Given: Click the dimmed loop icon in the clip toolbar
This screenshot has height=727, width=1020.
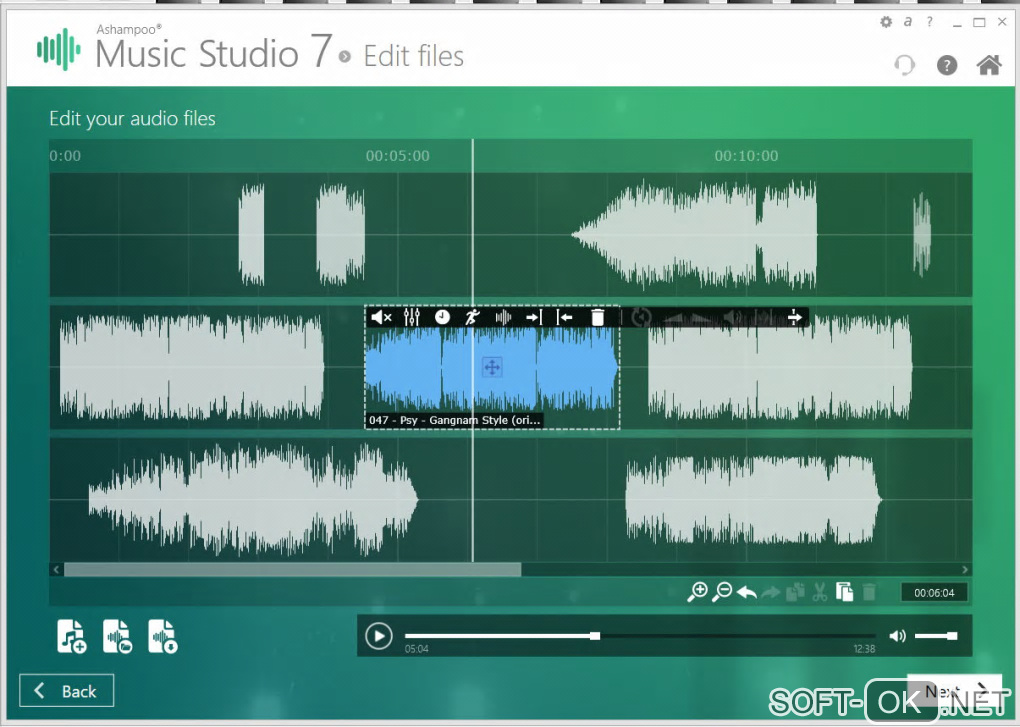Looking at the screenshot, I should pyautogui.click(x=641, y=317).
